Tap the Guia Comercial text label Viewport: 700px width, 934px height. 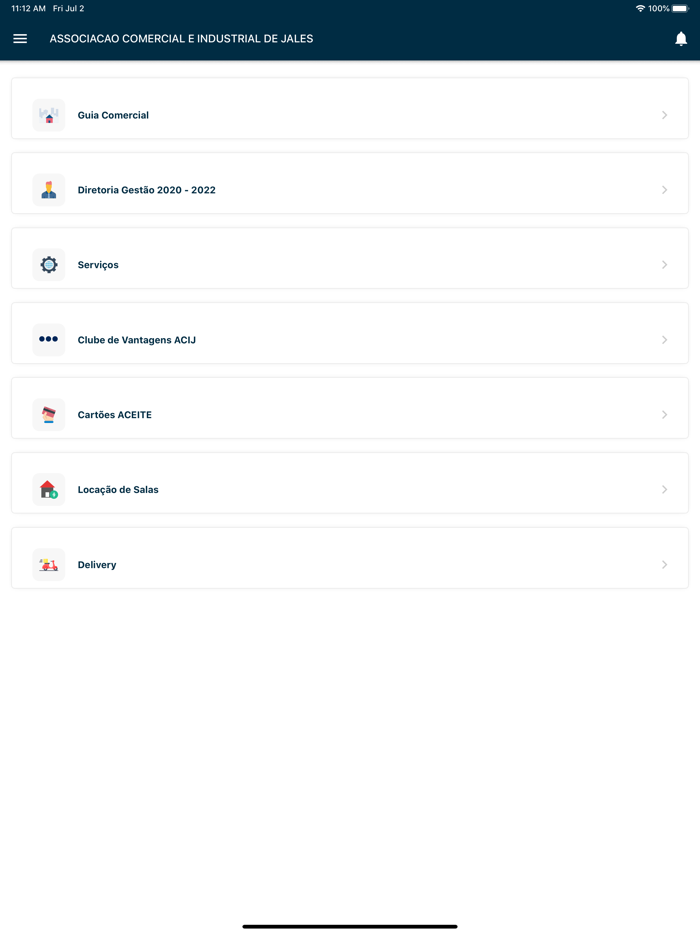tap(113, 115)
